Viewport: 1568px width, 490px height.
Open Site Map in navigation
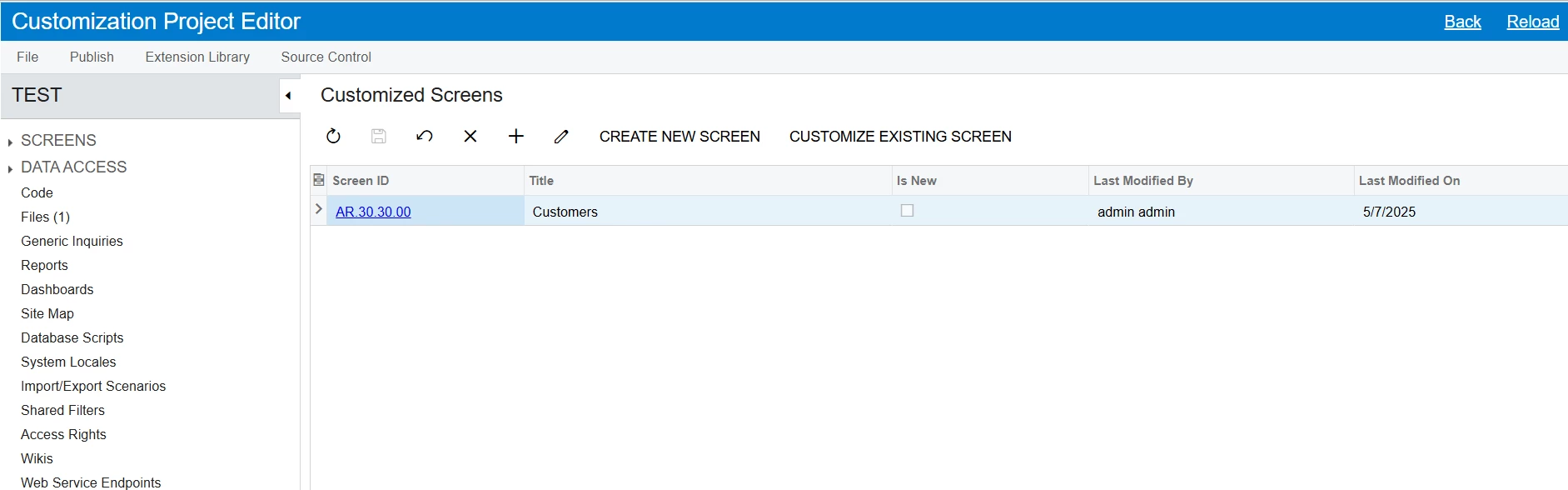pos(47,313)
